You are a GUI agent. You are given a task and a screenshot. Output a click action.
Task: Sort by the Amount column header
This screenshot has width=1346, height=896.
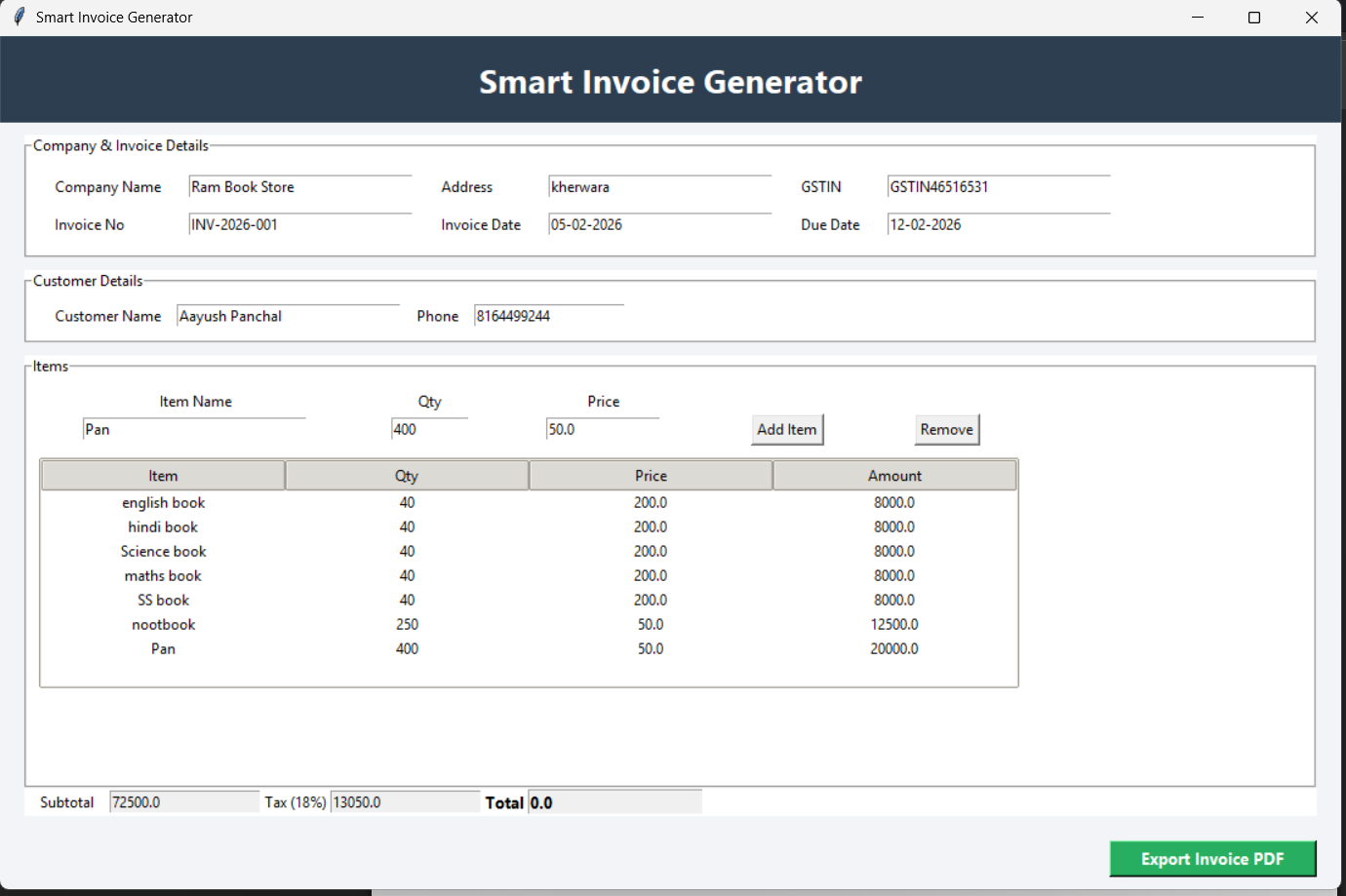pos(894,476)
